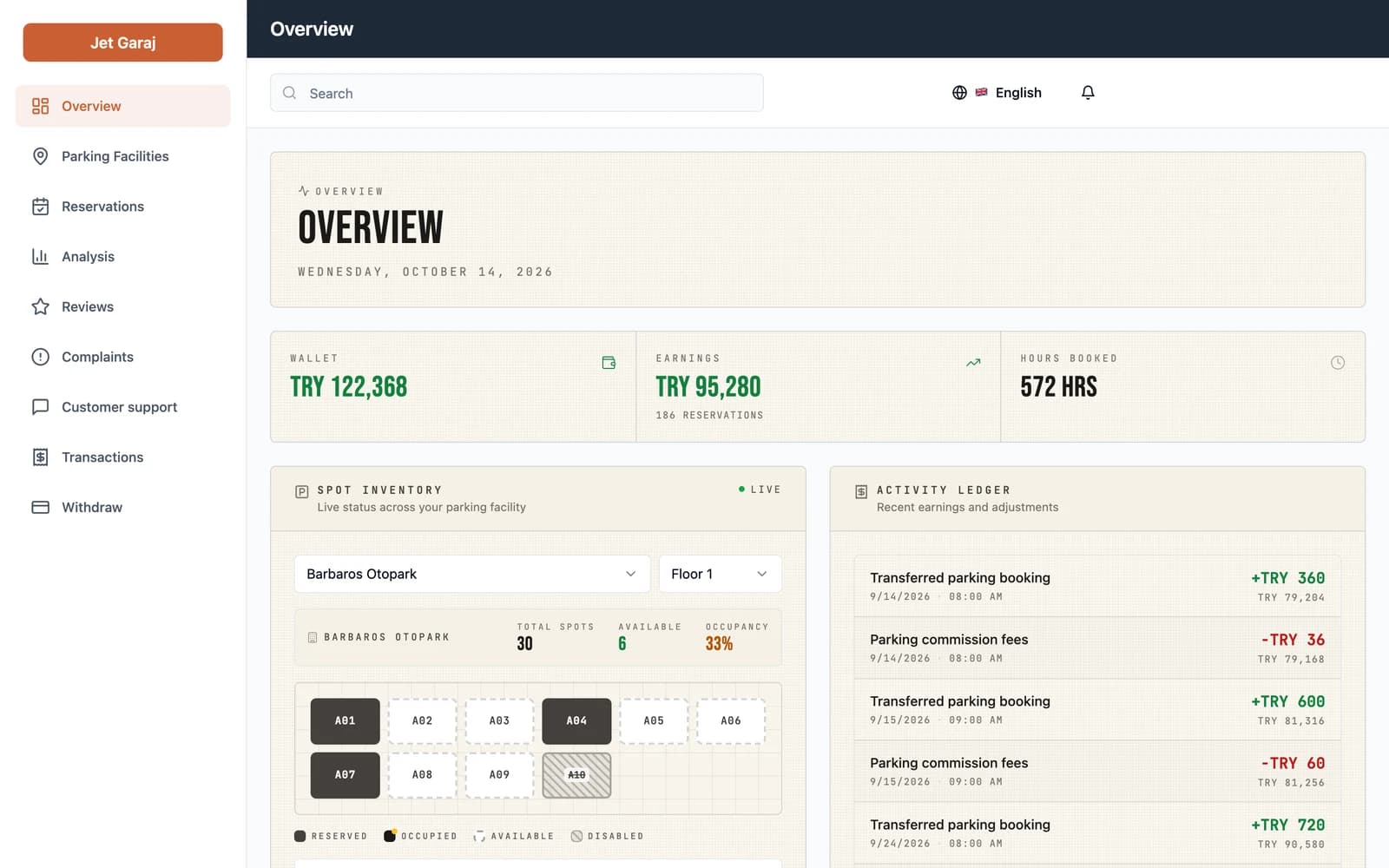Click the 33% occupancy value
This screenshot has width=1389, height=868.
coord(719,643)
